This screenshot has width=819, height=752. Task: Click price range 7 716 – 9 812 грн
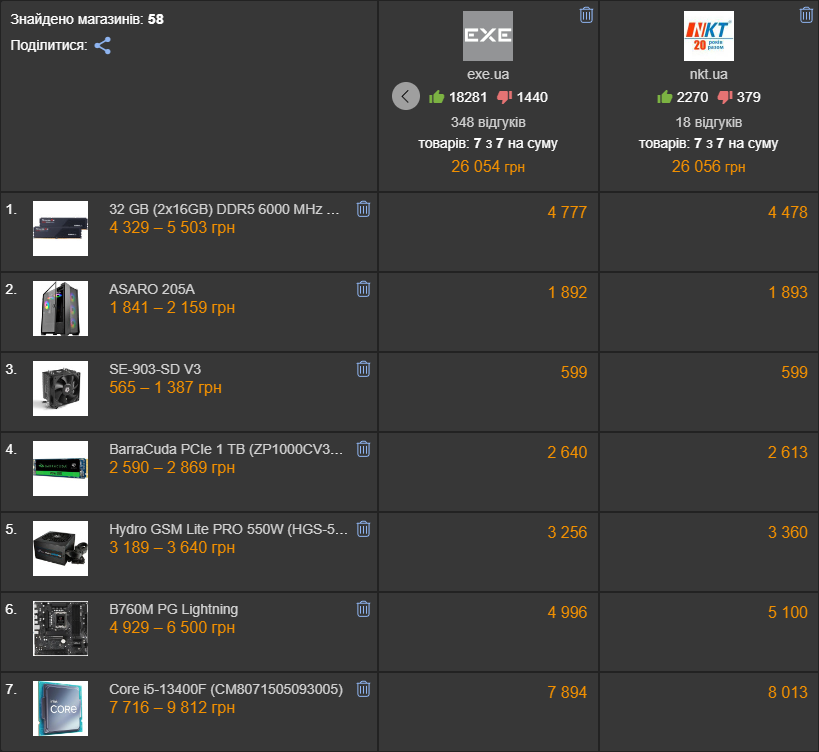point(172,708)
